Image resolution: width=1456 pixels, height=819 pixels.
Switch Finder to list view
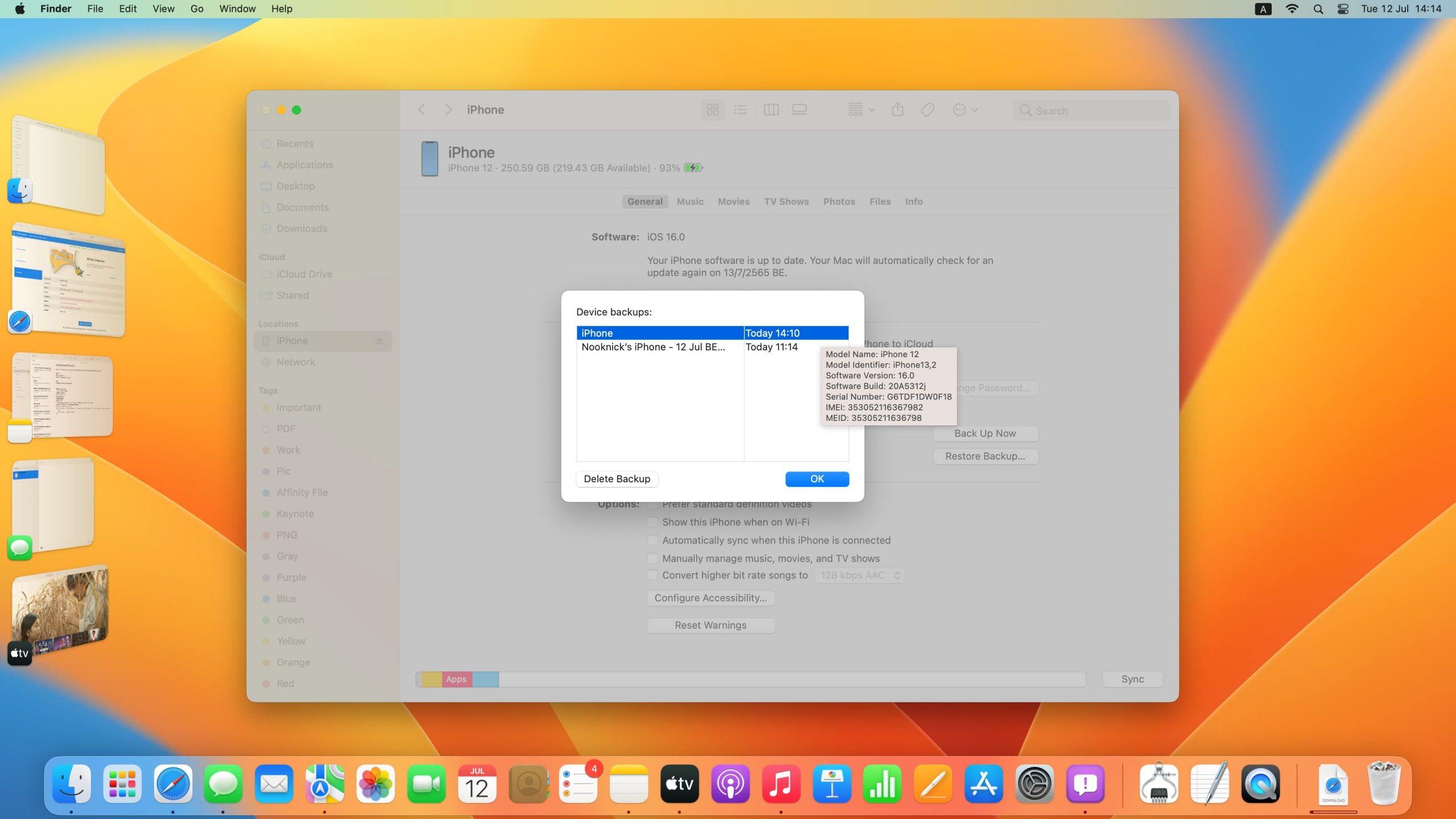point(741,110)
